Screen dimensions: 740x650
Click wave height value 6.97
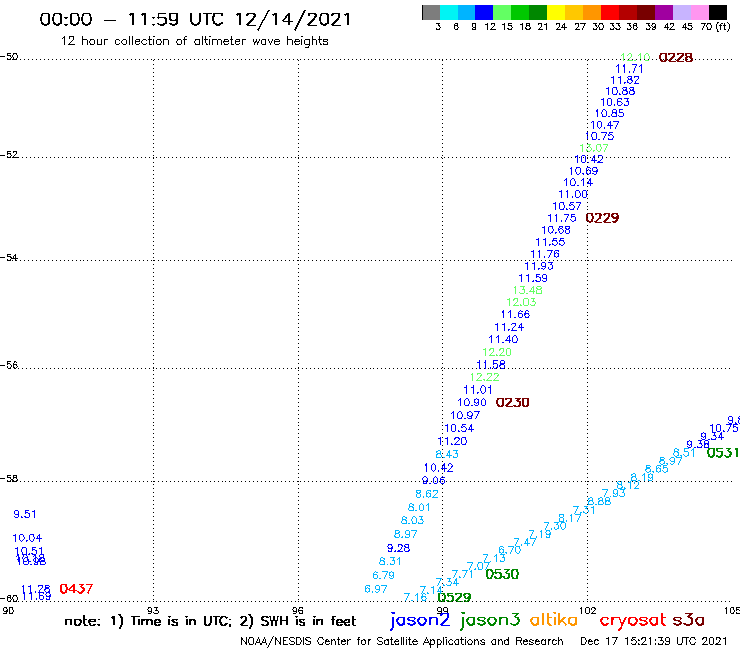(x=376, y=589)
